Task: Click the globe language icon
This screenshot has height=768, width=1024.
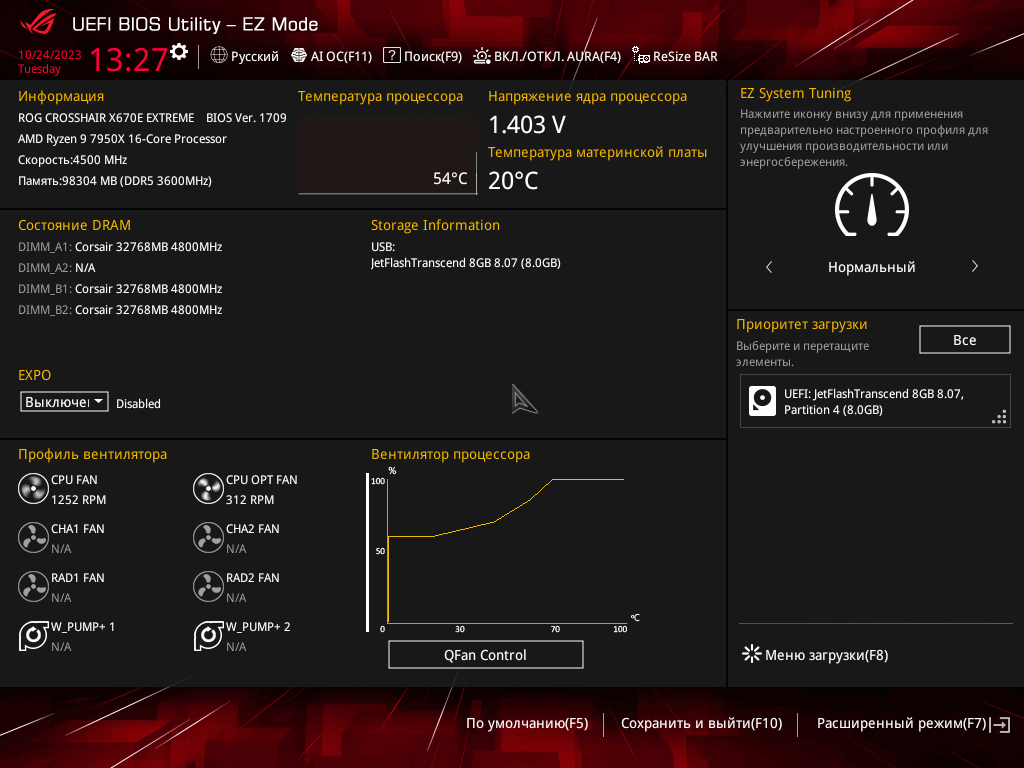Action: click(219, 56)
